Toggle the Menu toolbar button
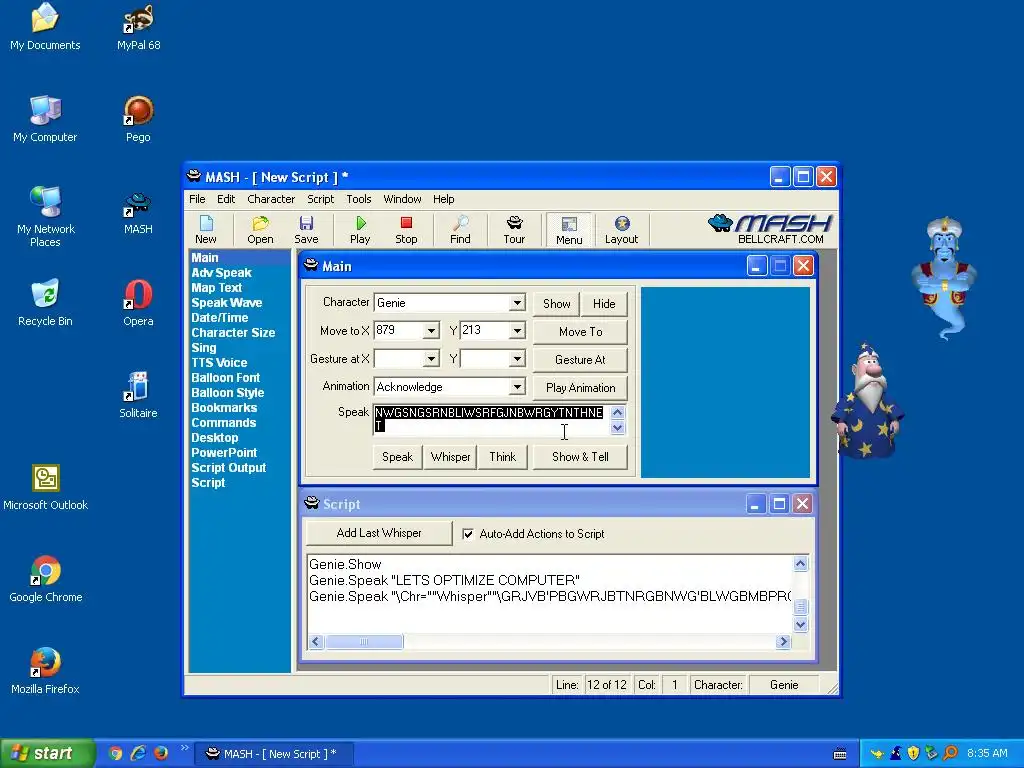This screenshot has height=768, width=1024. point(569,230)
